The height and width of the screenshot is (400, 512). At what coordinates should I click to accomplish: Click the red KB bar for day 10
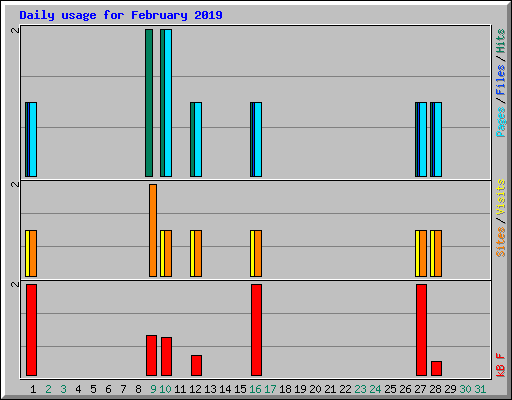[x=166, y=356]
